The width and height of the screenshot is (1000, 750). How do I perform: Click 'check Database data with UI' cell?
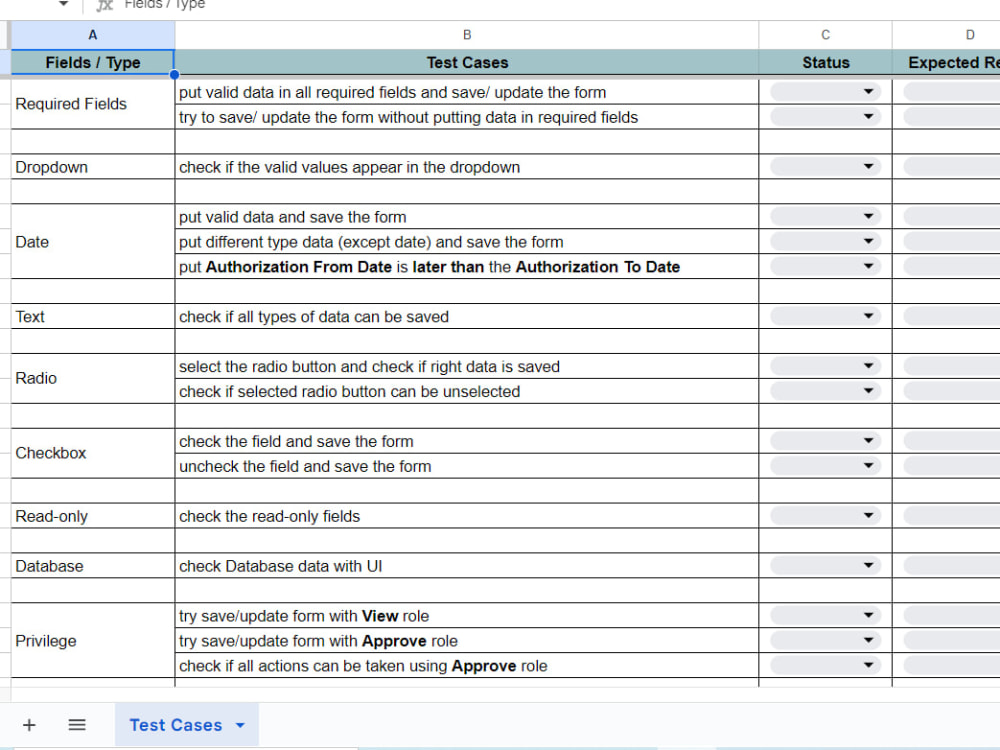click(467, 566)
